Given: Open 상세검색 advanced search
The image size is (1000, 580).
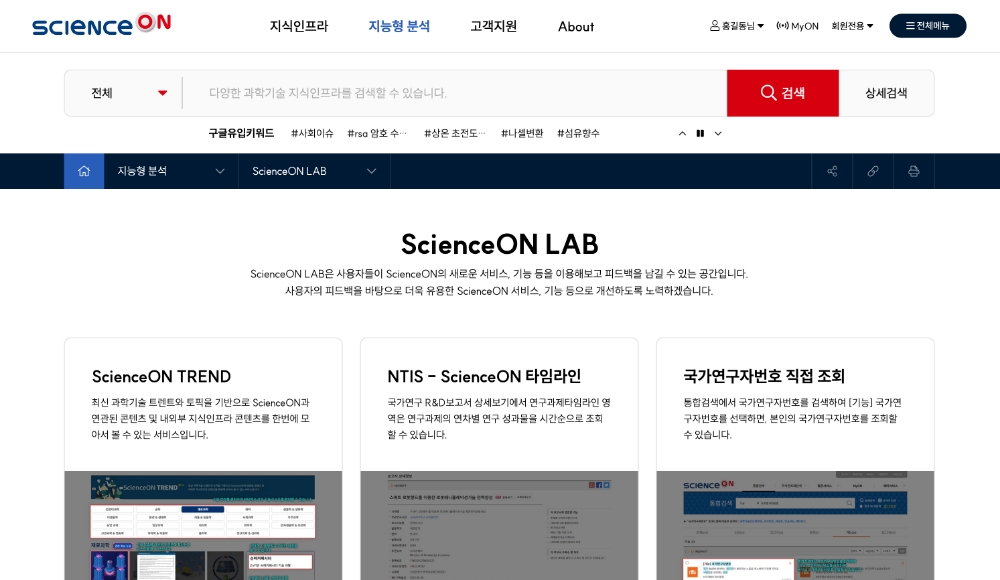Looking at the screenshot, I should 886,93.
